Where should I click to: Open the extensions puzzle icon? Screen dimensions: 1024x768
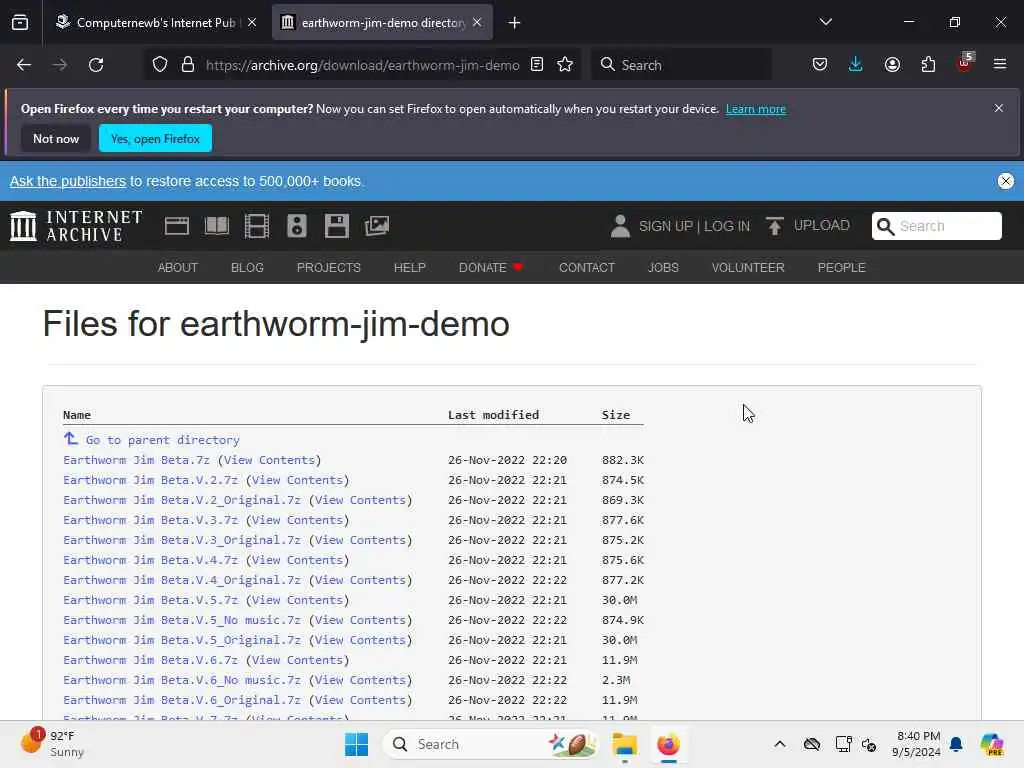coord(928,65)
